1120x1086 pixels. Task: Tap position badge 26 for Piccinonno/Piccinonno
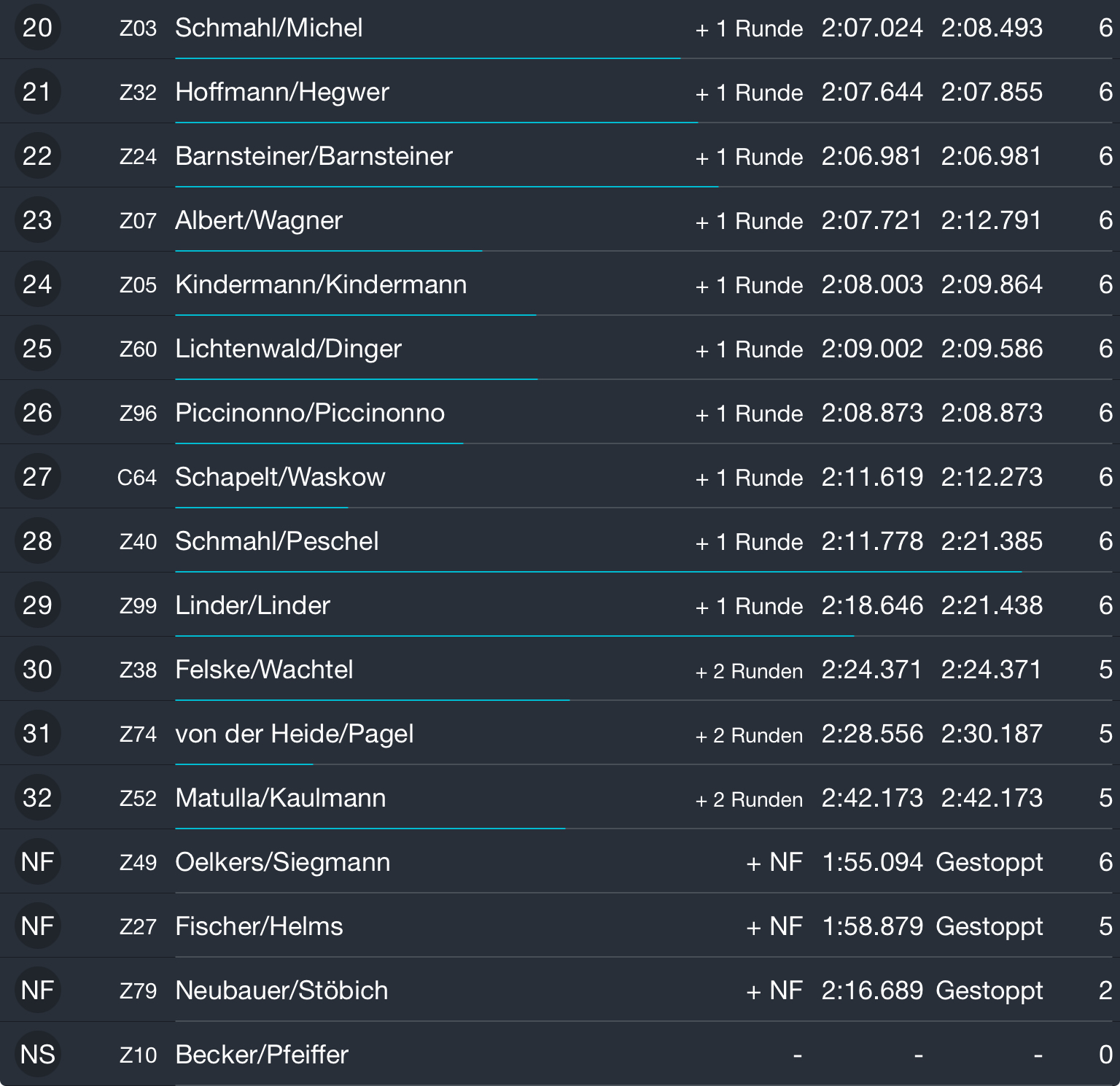tap(37, 413)
